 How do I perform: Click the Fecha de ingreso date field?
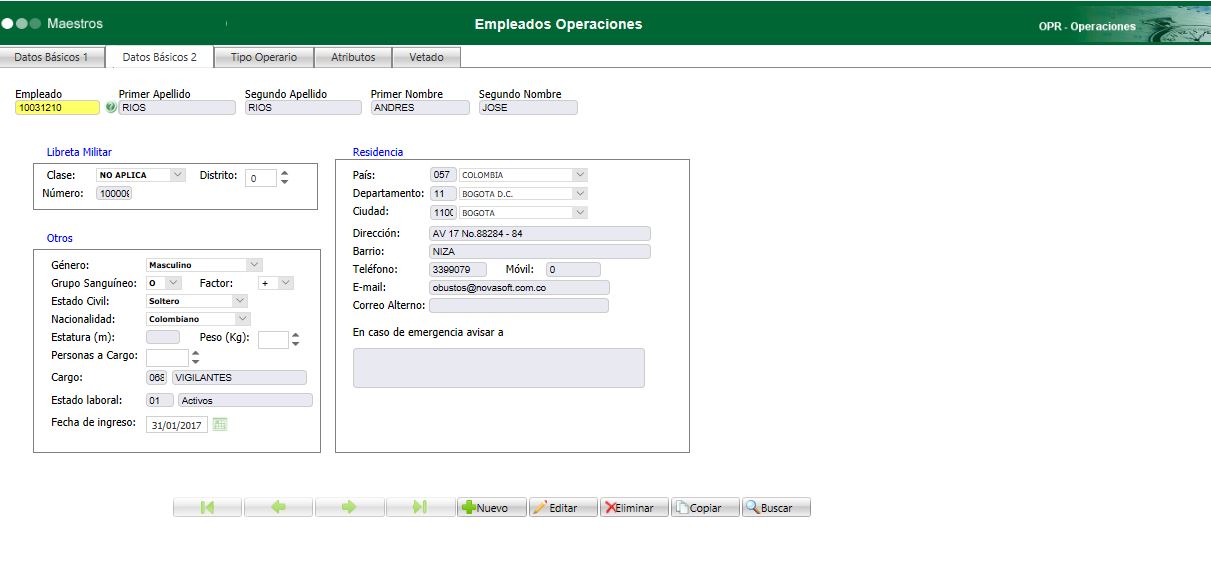(177, 425)
